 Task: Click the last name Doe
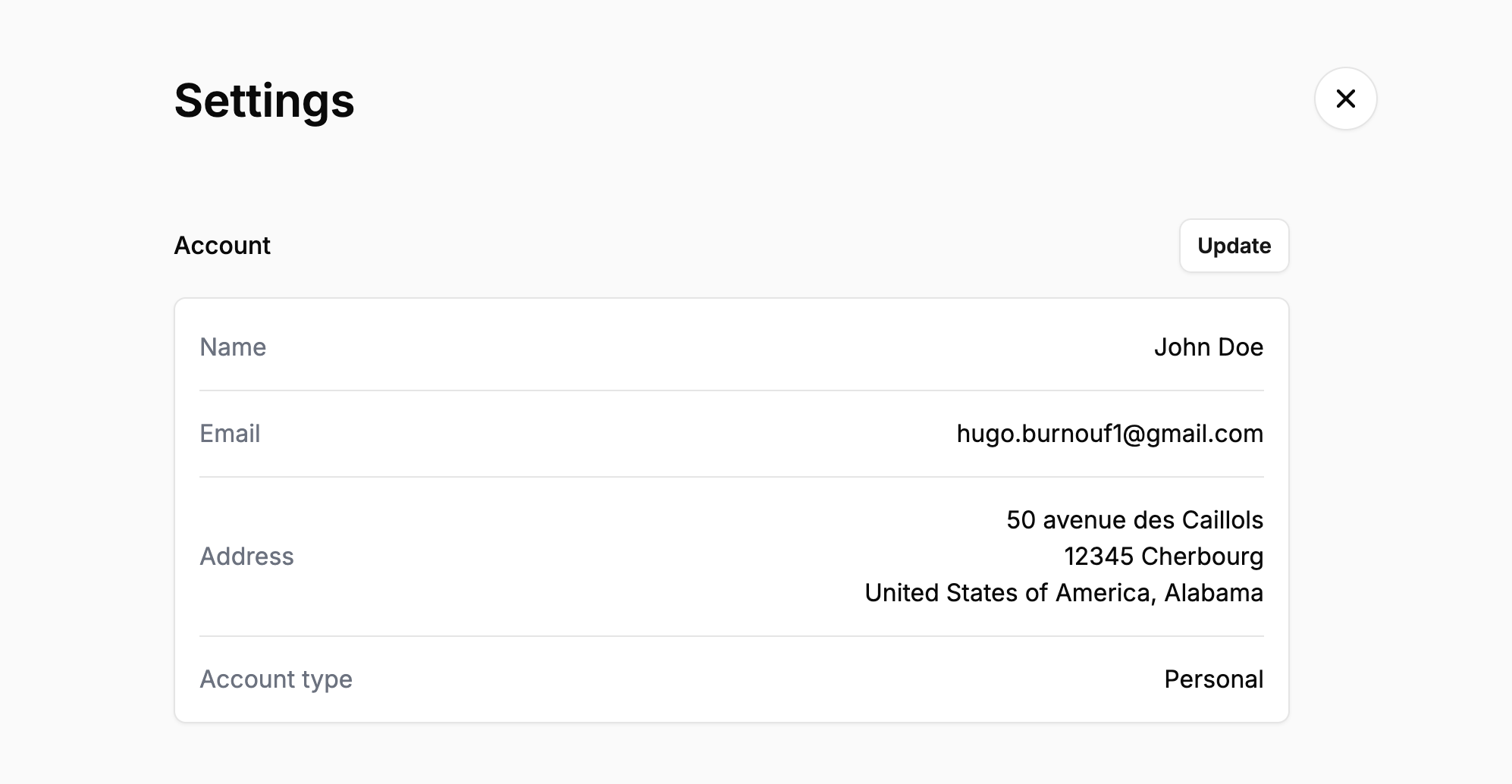pos(1241,347)
